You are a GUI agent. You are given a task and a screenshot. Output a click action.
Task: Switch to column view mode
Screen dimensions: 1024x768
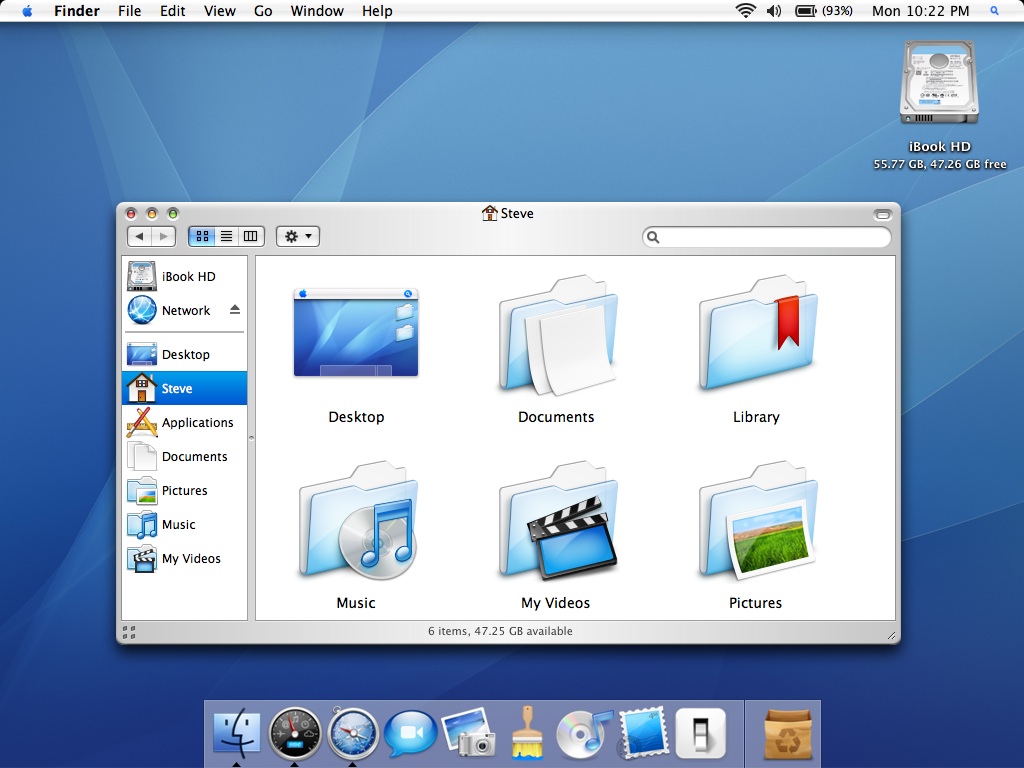click(250, 237)
